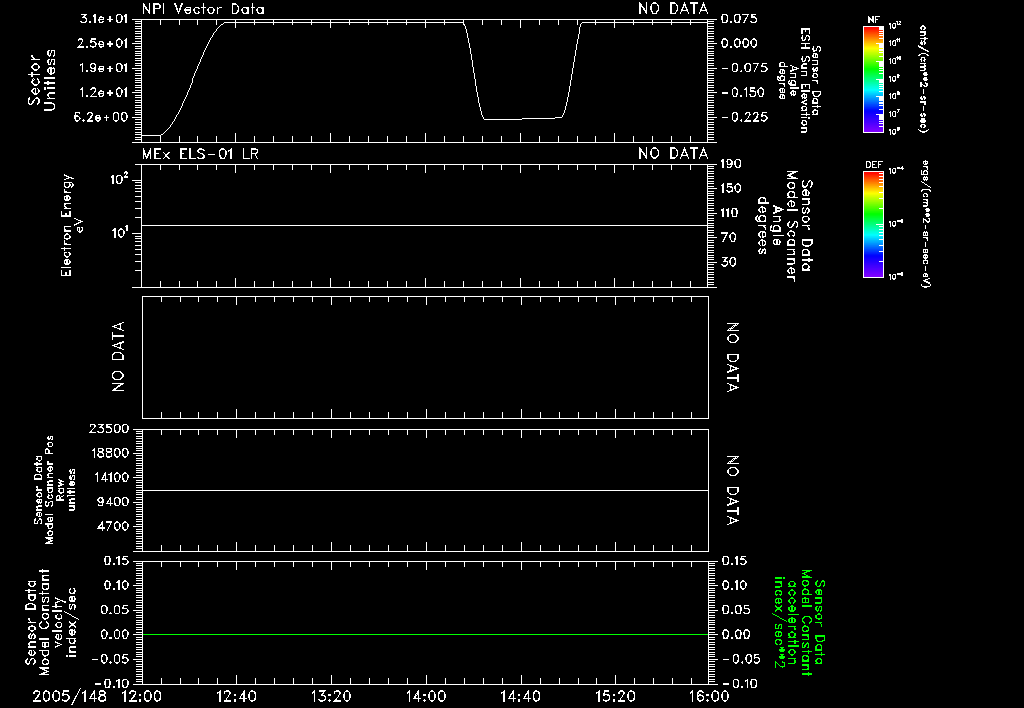The height and width of the screenshot is (708, 1024).
Task: Click the 'Electron Energy eV' axis label
Action: pyautogui.click(x=72, y=225)
